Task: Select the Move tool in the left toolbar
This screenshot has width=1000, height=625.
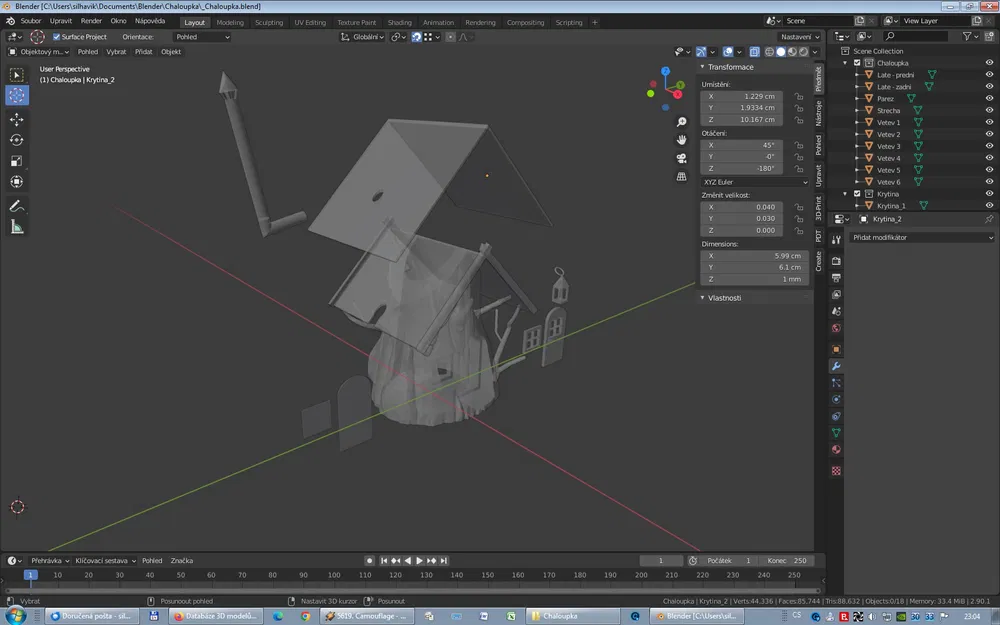Action: (17, 119)
